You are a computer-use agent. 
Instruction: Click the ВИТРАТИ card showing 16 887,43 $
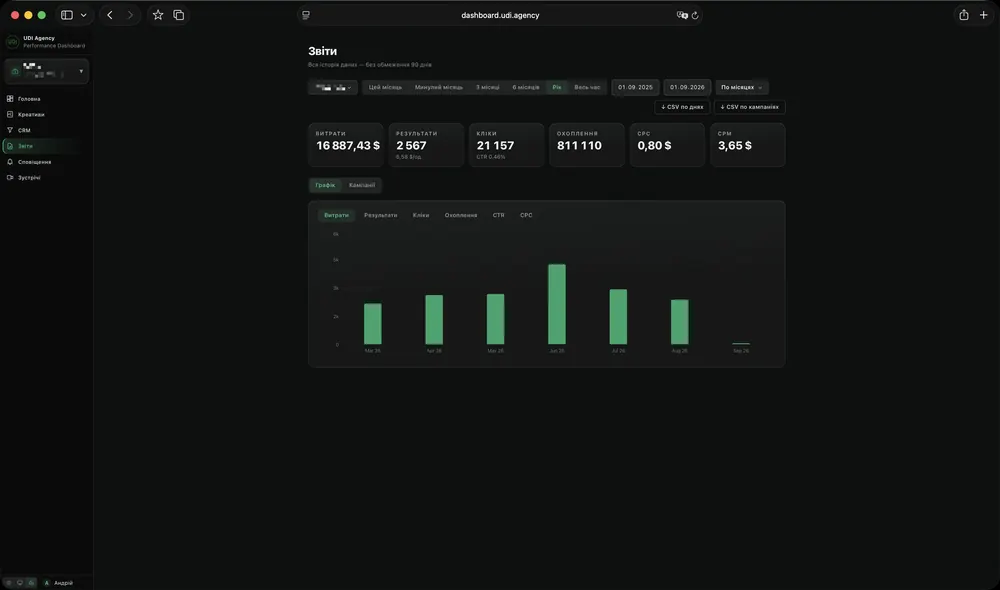(x=346, y=145)
